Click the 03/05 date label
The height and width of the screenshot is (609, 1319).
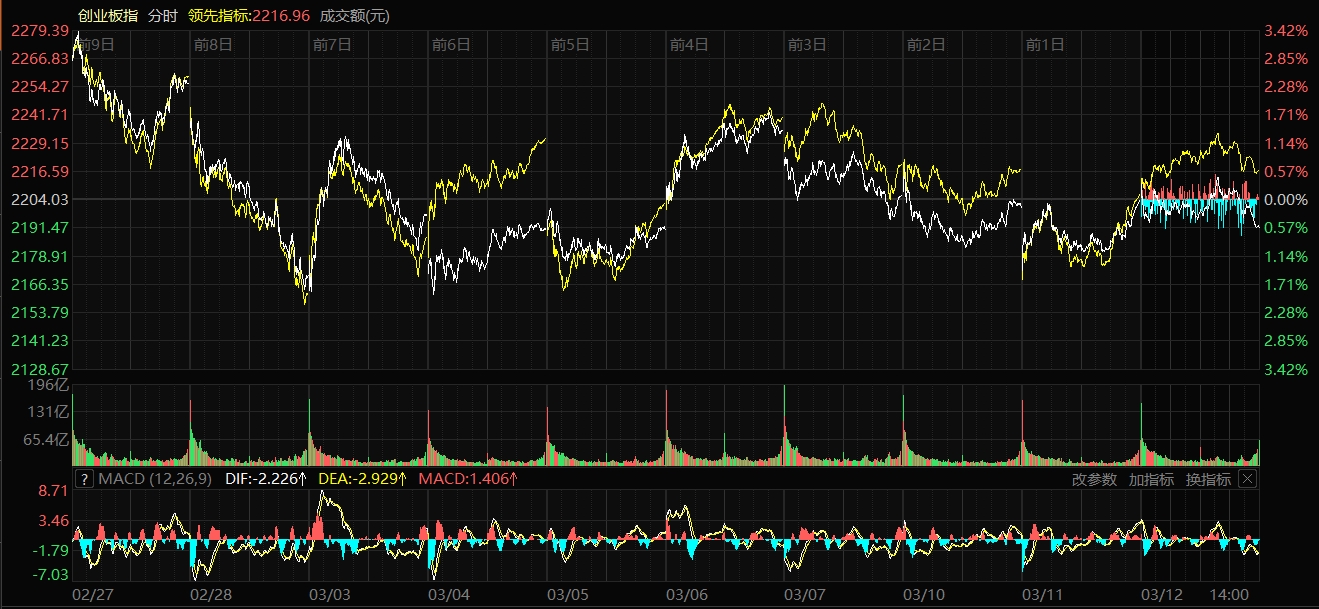pos(568,594)
